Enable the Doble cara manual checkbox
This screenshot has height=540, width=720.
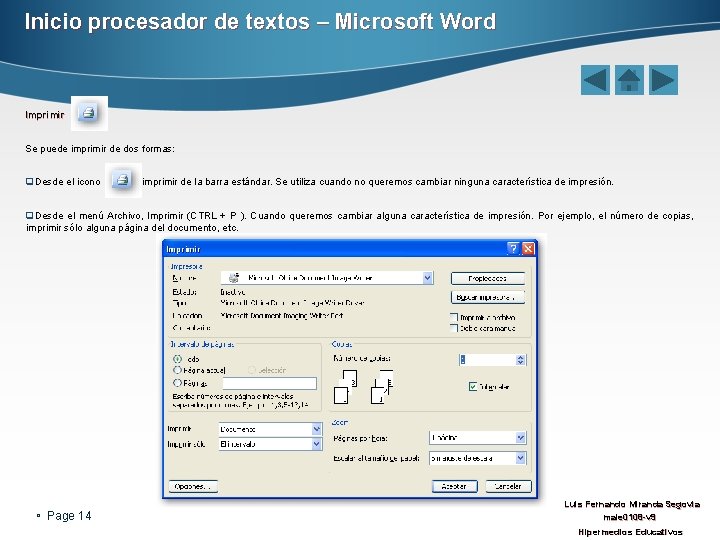pyautogui.click(x=454, y=328)
